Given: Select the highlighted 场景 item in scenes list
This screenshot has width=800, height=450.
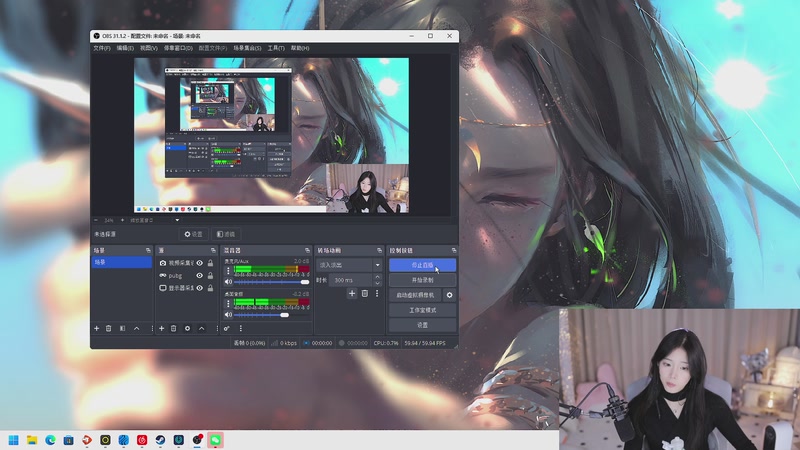Looking at the screenshot, I should (121, 262).
